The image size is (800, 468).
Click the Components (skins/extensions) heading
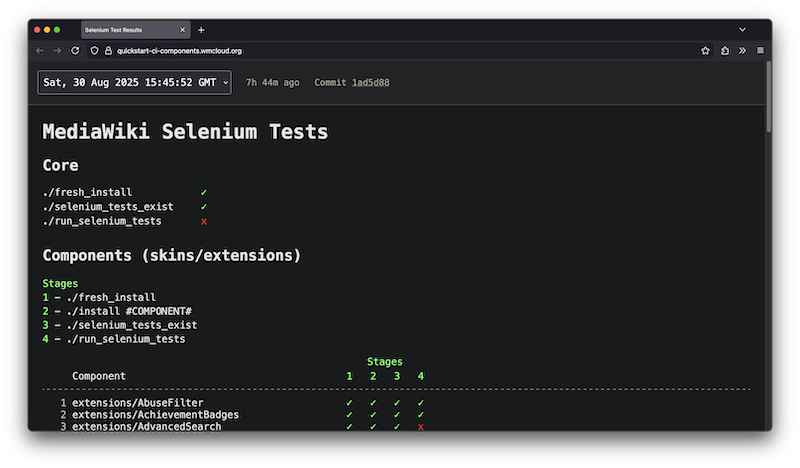(x=171, y=255)
